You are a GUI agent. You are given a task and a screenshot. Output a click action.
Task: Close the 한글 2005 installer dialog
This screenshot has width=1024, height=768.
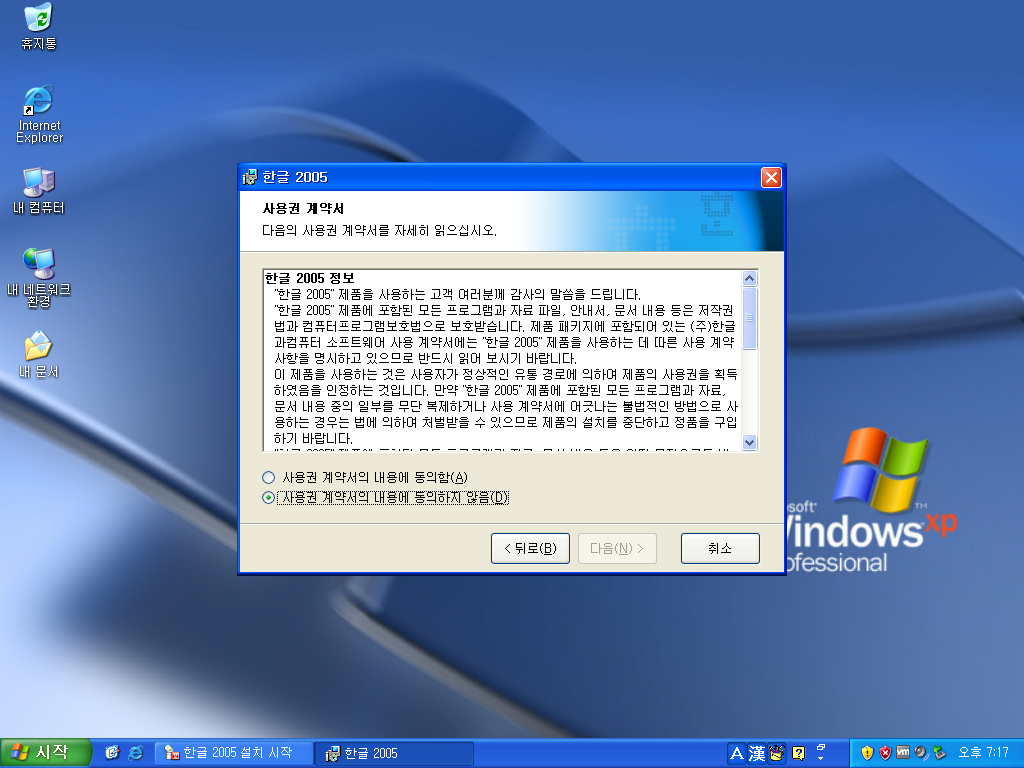point(771,177)
